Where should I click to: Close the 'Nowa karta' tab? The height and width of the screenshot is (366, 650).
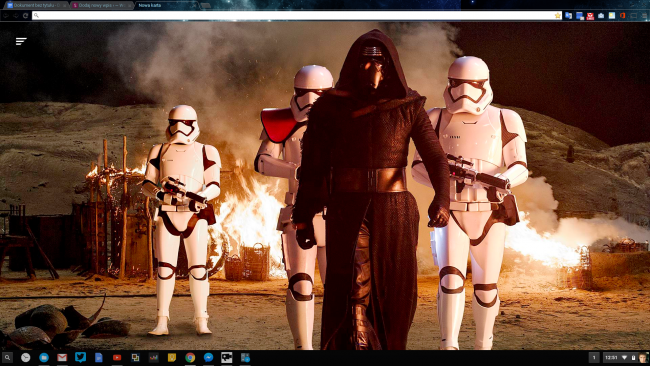[194, 5]
